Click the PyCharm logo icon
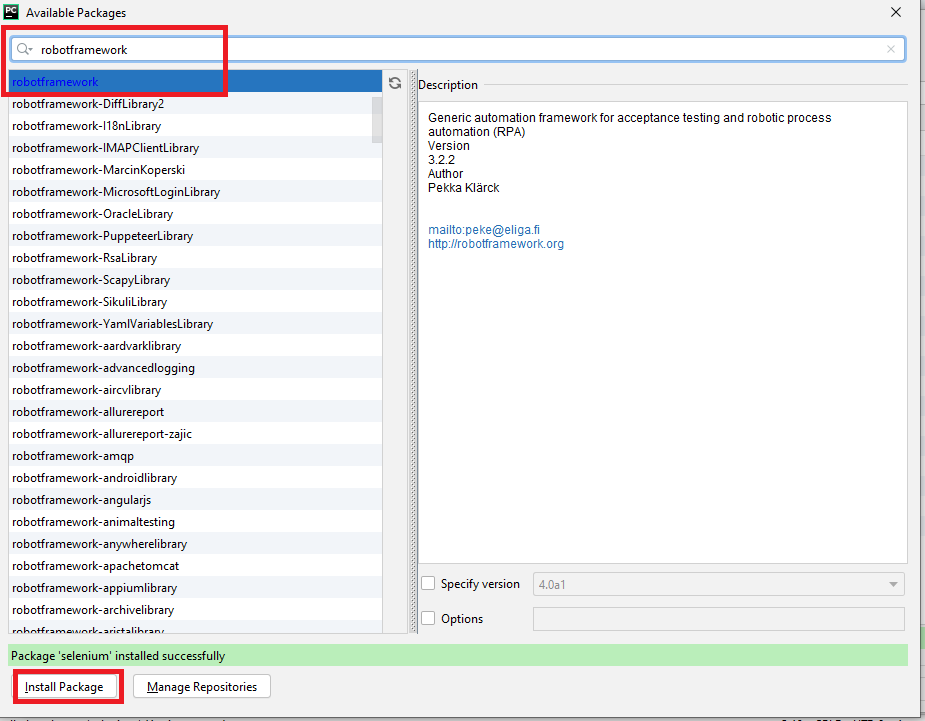This screenshot has height=721, width=925. tap(11, 12)
